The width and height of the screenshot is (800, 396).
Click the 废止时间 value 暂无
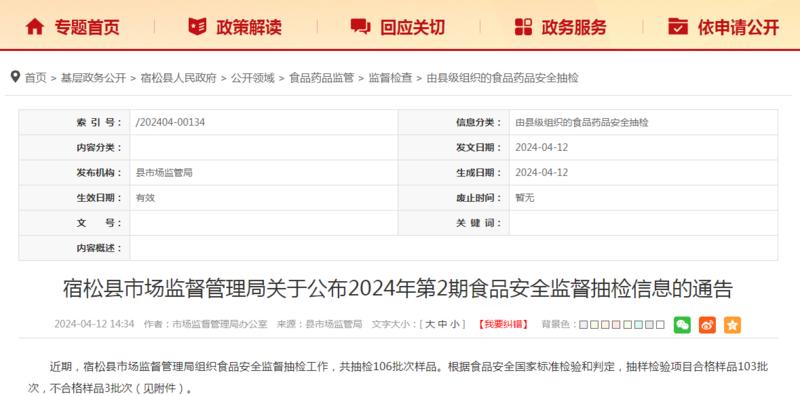(525, 197)
